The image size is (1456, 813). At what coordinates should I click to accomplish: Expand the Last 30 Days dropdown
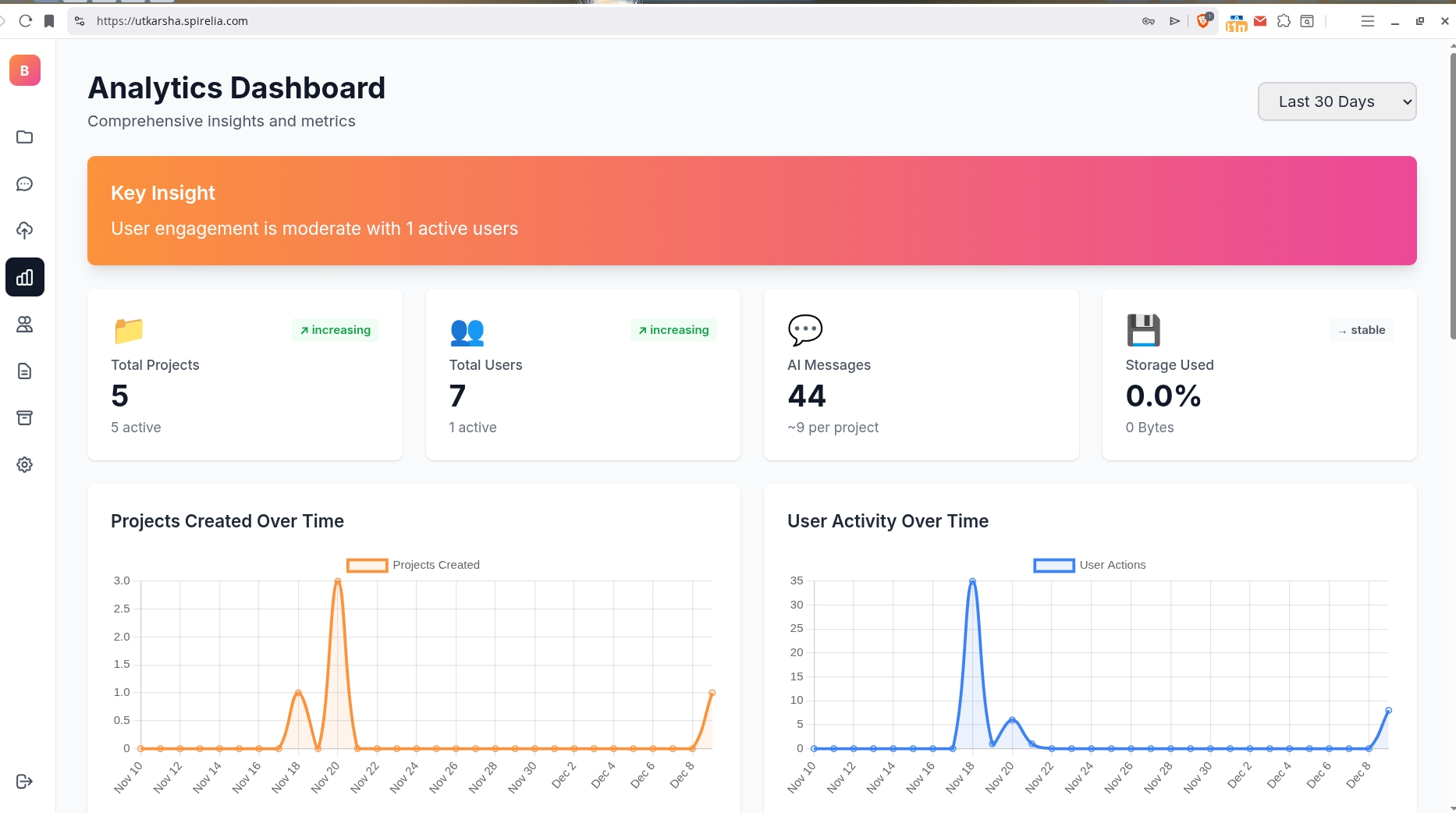(x=1337, y=101)
